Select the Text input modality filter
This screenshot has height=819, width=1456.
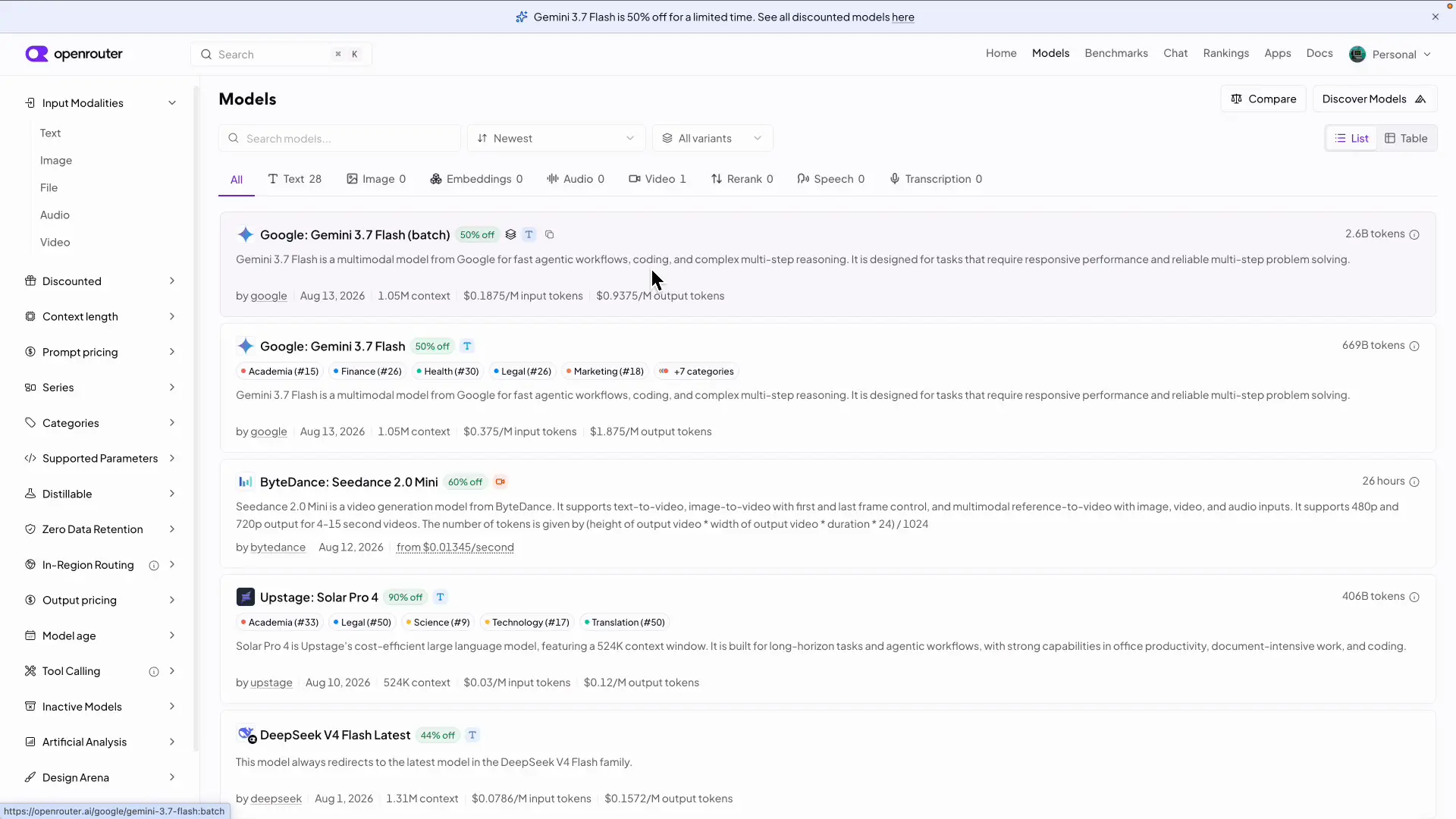(x=50, y=133)
